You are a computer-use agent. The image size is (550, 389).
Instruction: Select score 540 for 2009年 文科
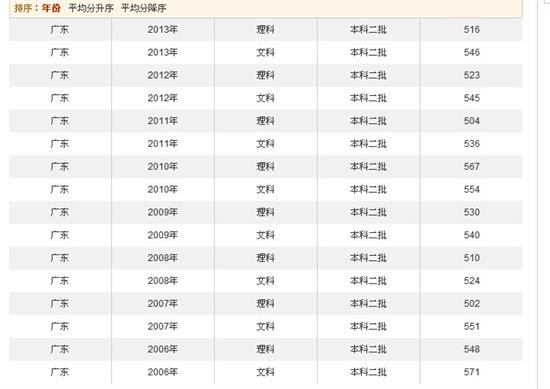pyautogui.click(x=471, y=235)
